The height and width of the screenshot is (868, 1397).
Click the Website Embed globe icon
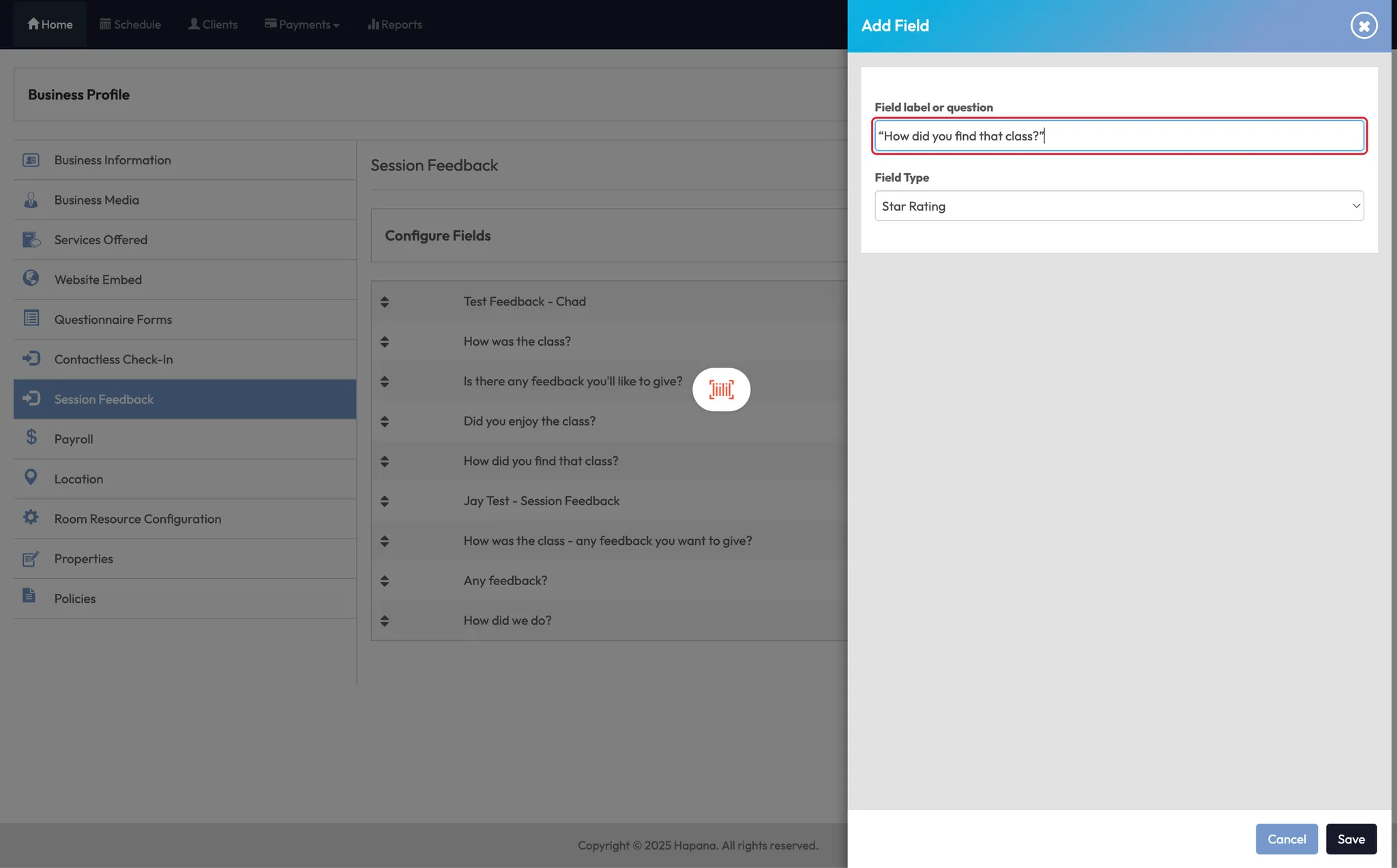tap(31, 278)
